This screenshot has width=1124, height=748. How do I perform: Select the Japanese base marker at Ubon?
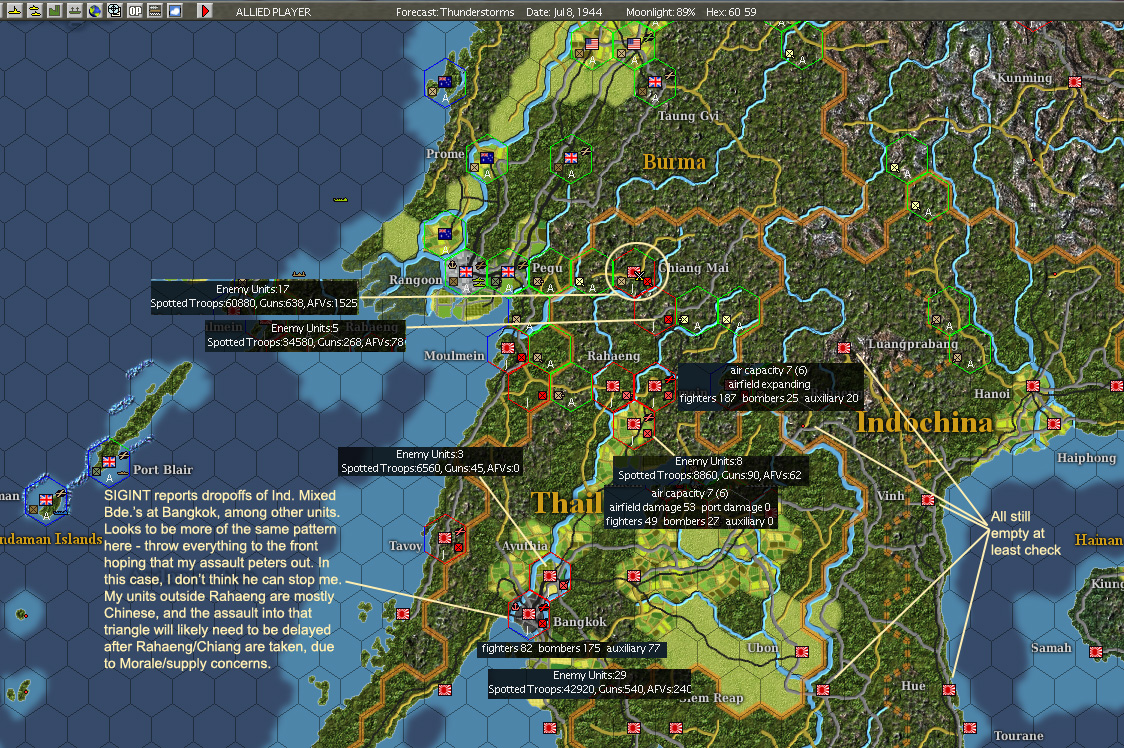tap(802, 652)
